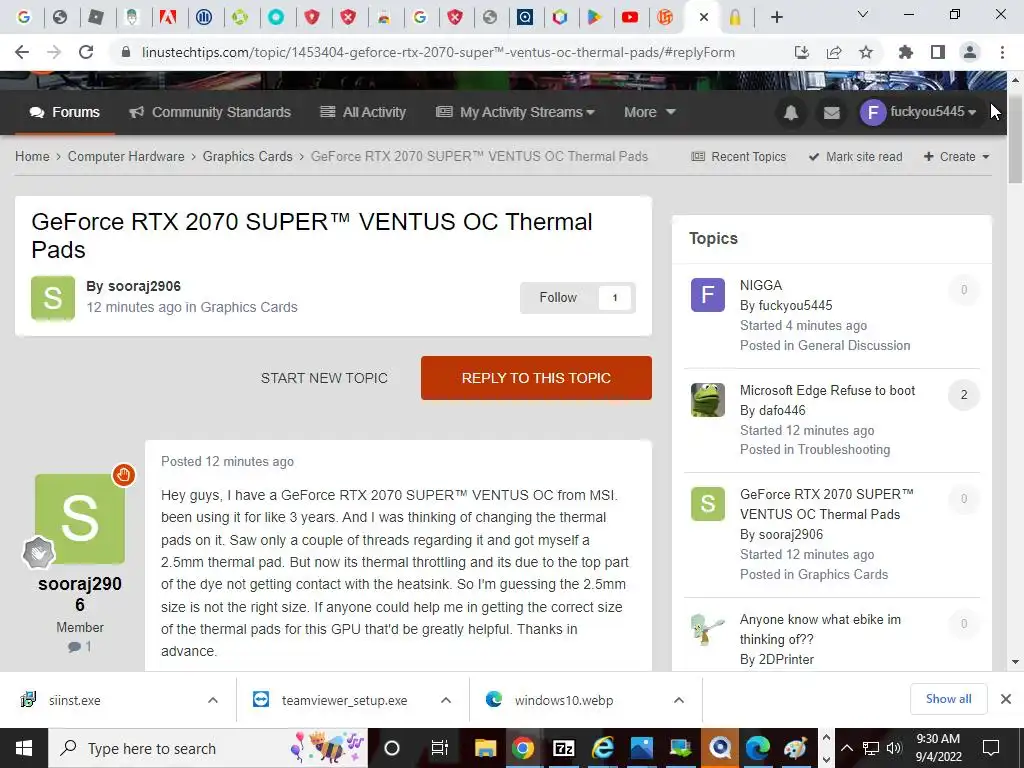
Task: Click the page vertical scrollbar thumb
Action: (x=1015, y=138)
